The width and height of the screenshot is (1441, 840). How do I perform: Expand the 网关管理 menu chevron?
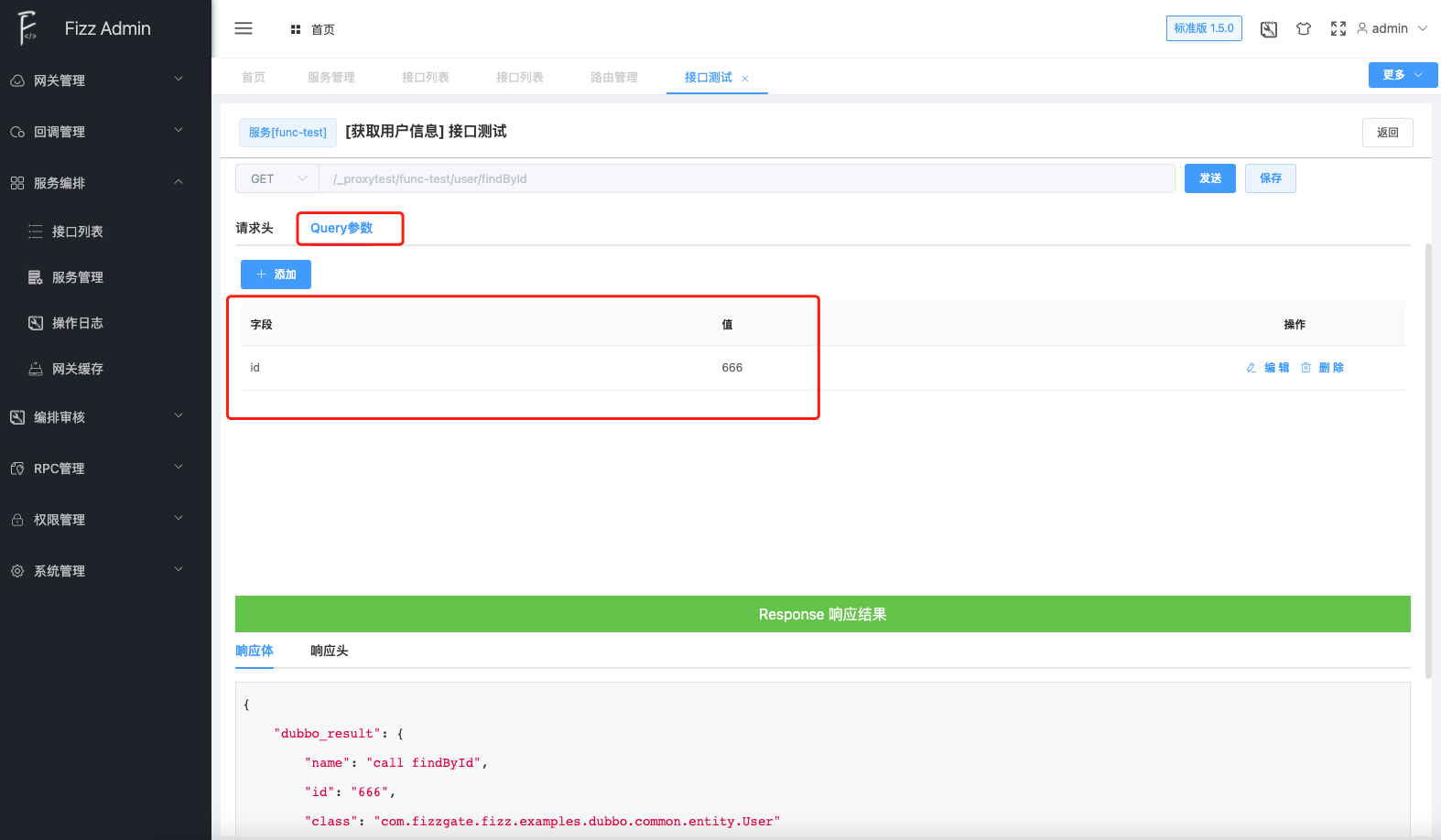point(179,79)
